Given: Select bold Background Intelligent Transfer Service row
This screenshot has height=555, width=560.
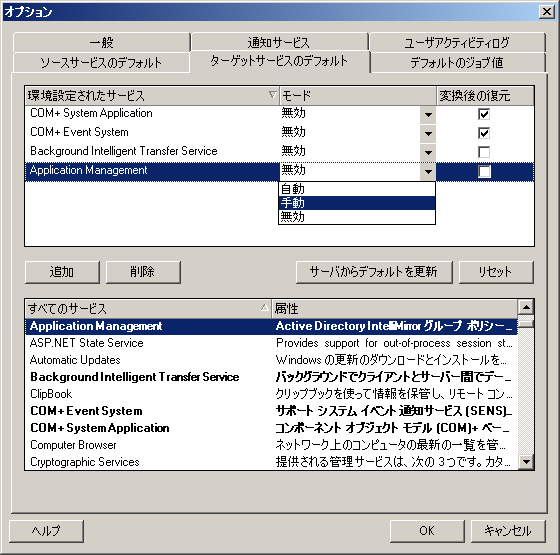Looking at the screenshot, I should click(271, 377).
